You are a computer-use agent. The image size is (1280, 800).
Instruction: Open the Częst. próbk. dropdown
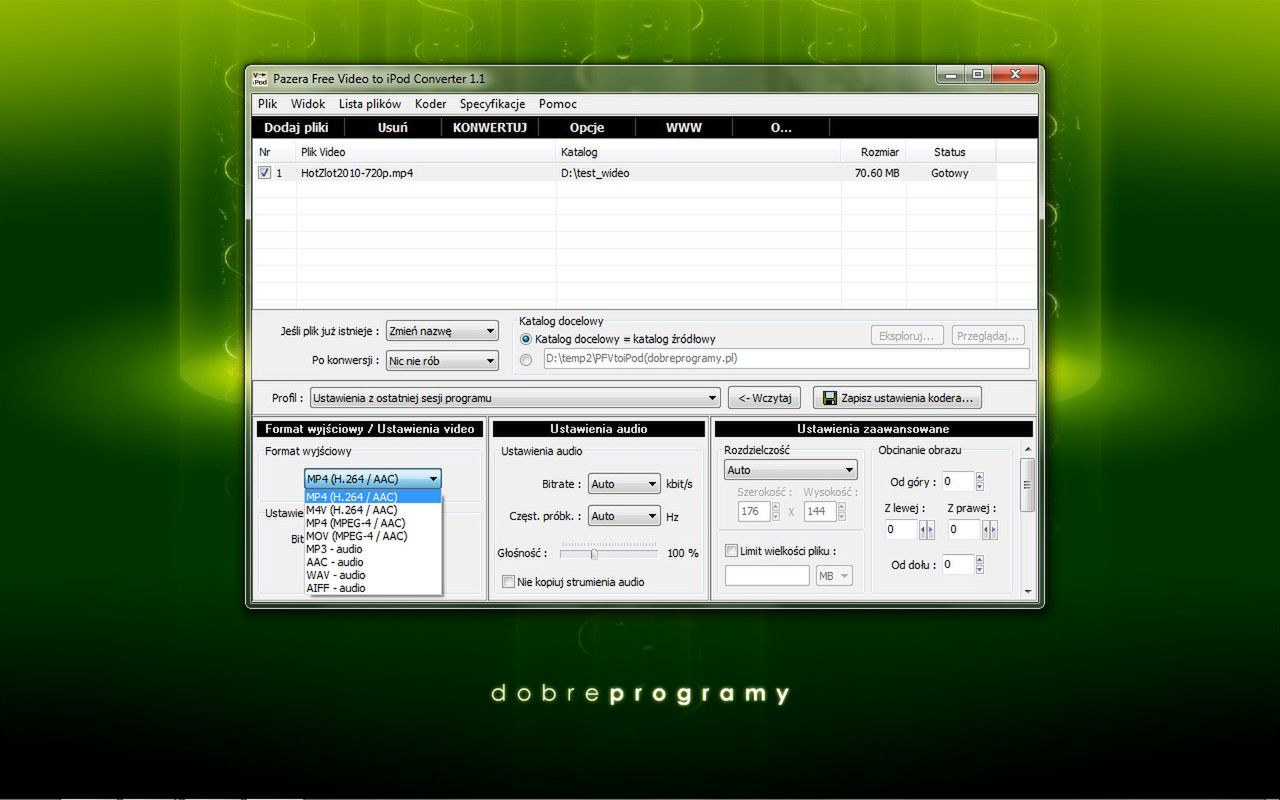point(624,516)
